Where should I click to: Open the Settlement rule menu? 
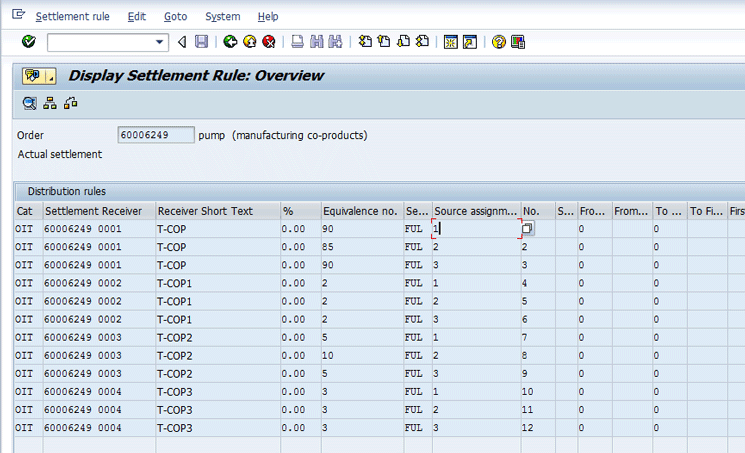point(73,17)
